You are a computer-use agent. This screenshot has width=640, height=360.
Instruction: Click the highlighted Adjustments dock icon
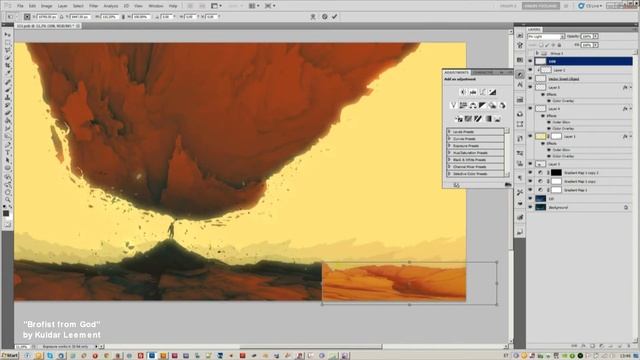(x=520, y=75)
